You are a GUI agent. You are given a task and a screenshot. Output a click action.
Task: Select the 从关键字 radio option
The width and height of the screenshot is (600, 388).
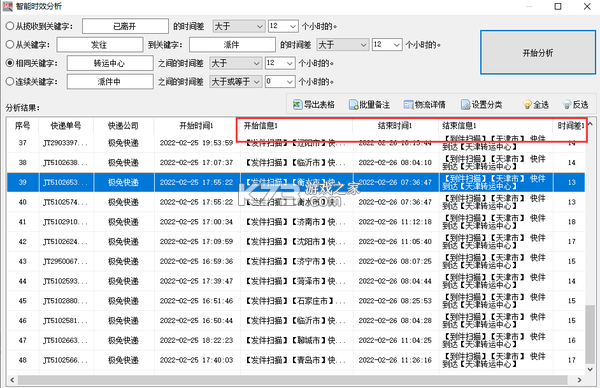(10, 44)
